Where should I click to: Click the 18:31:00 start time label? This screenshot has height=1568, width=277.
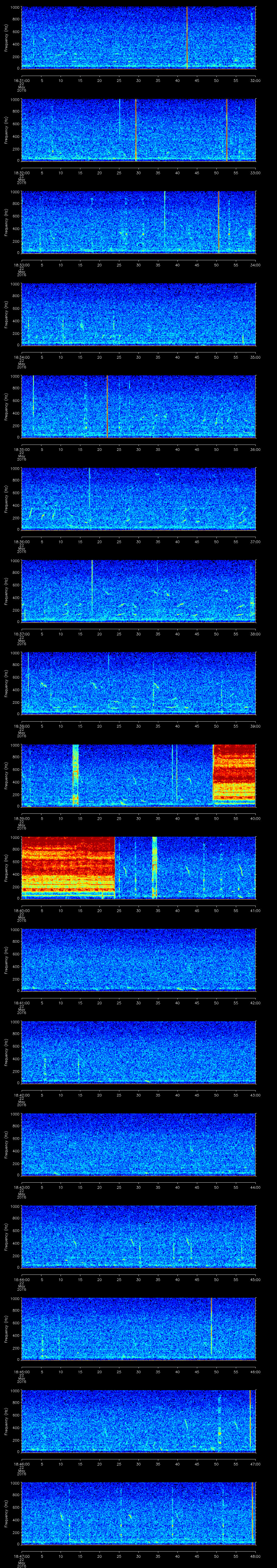21,80
